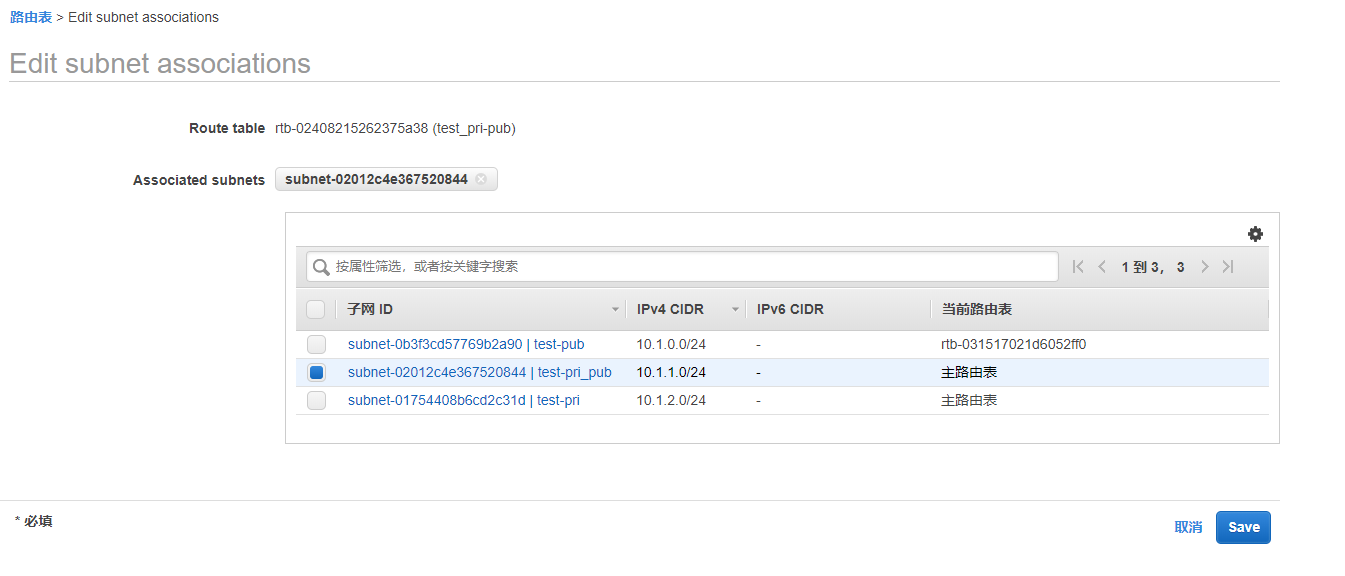Click the 取消 cancel link
The image size is (1345, 576).
[x=1188, y=527]
